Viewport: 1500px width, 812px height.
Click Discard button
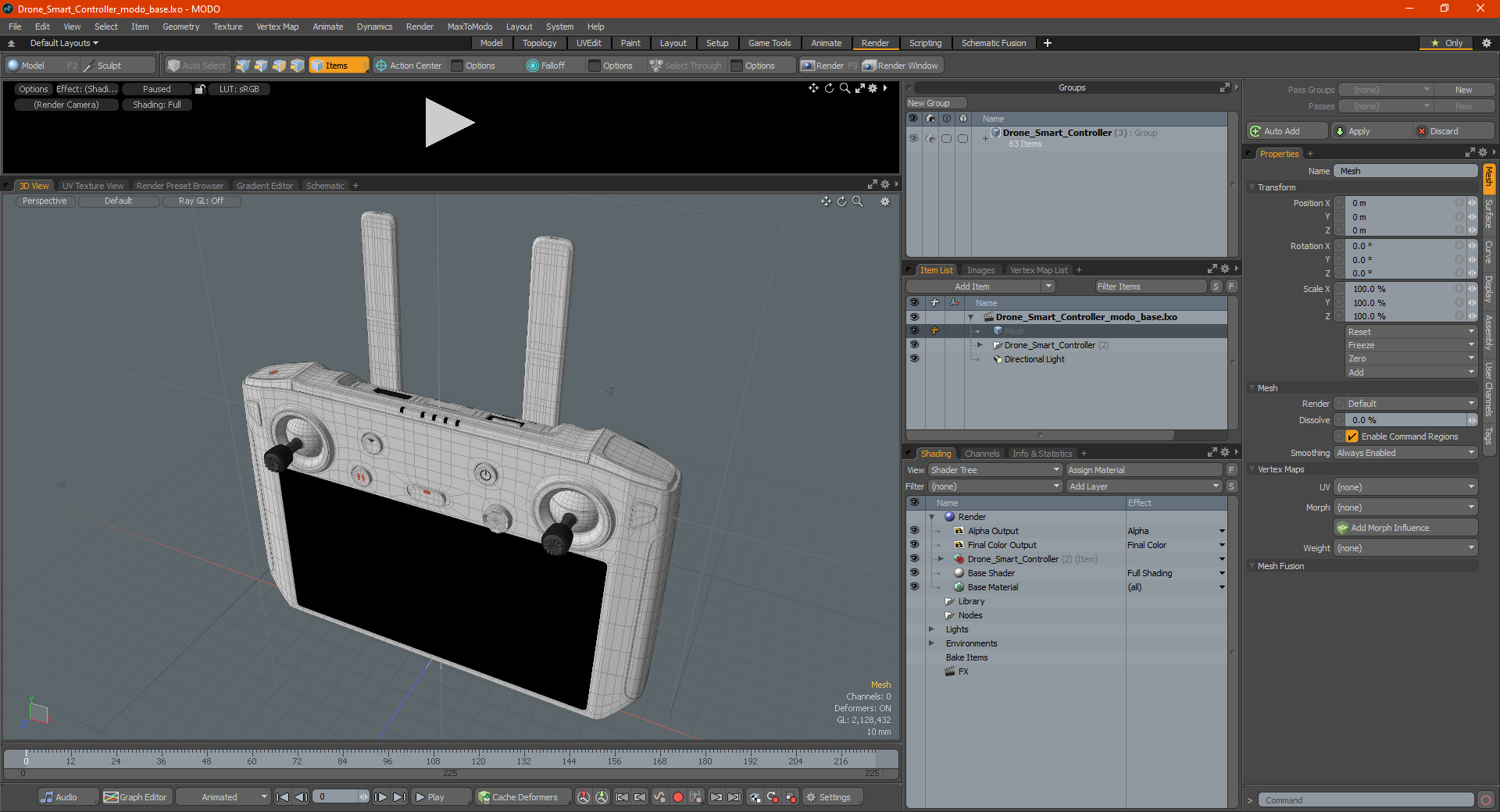click(1454, 131)
